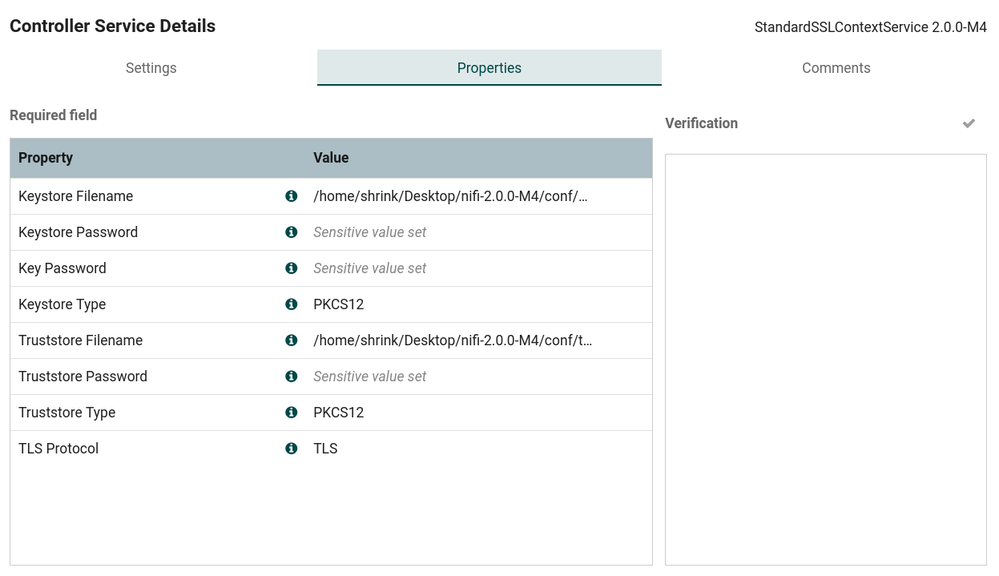Click the Truststore Password sensitive value
This screenshot has width=999, height=576.
click(x=370, y=376)
